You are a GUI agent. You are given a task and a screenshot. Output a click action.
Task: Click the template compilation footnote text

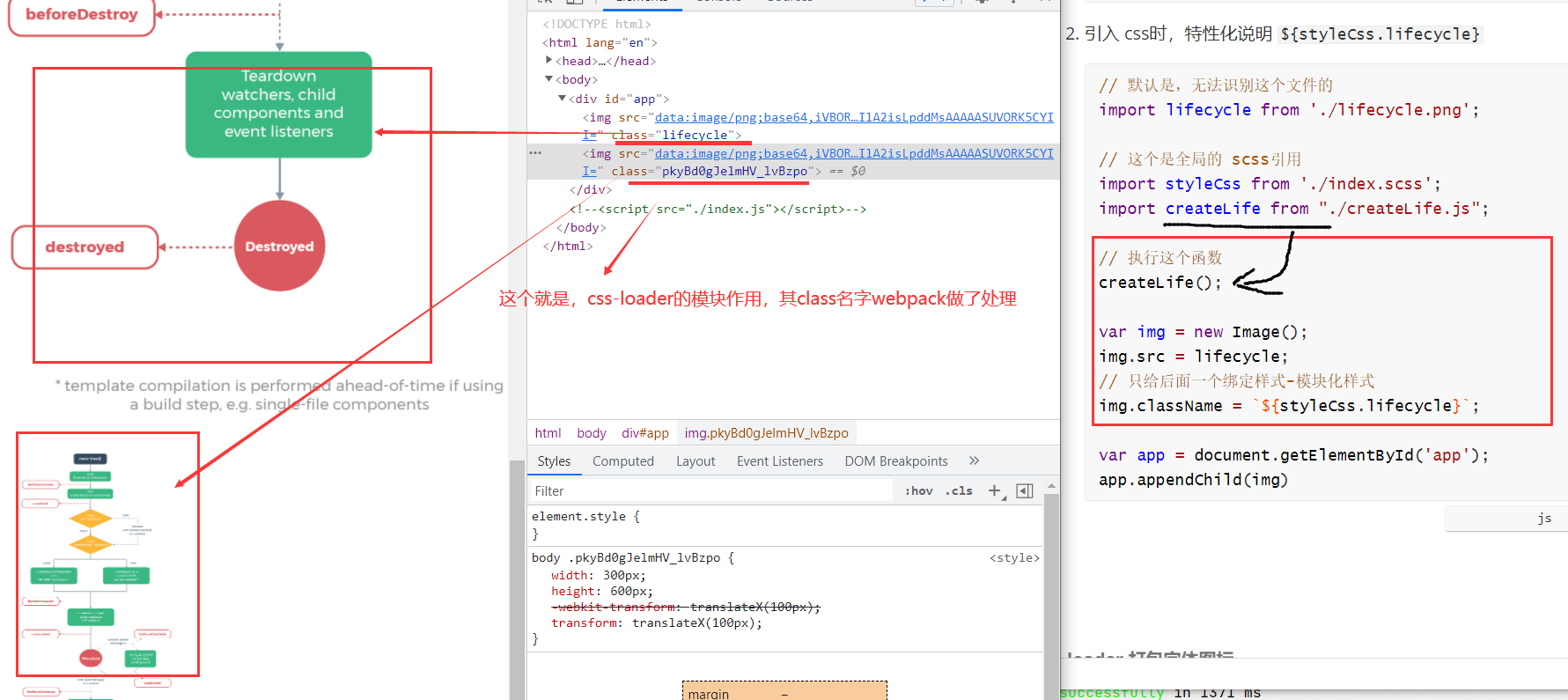[x=279, y=394]
